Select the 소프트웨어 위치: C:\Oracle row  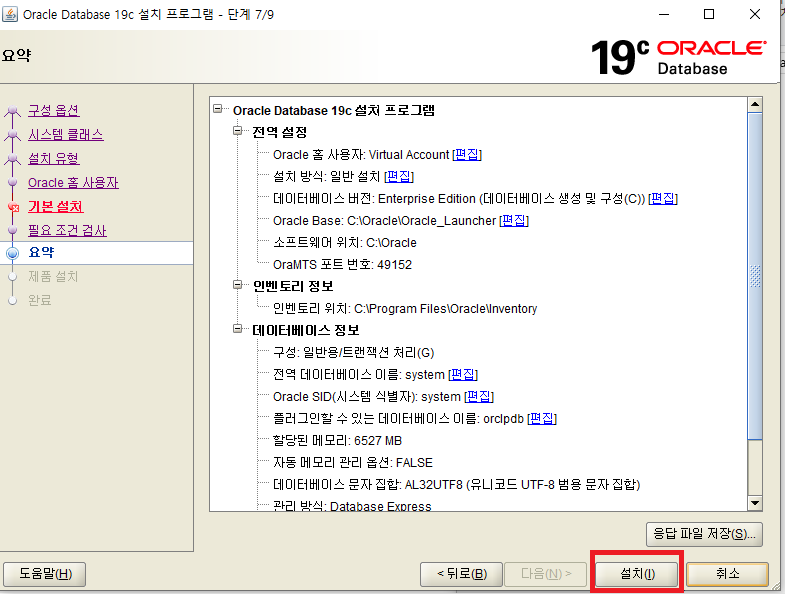344,243
